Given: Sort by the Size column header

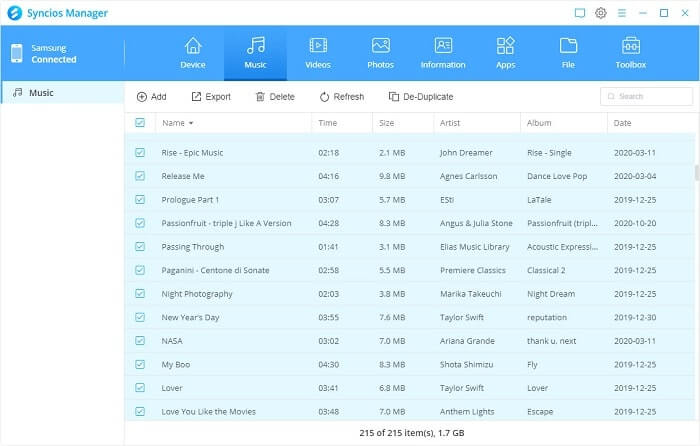Looking at the screenshot, I should click(387, 123).
